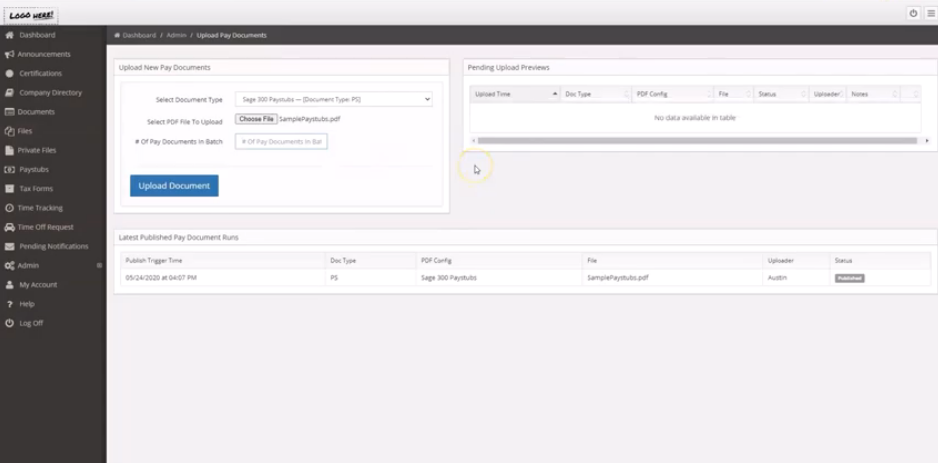The height and width of the screenshot is (463, 938).
Task: Click the Help link in sidebar
Action: 27,304
